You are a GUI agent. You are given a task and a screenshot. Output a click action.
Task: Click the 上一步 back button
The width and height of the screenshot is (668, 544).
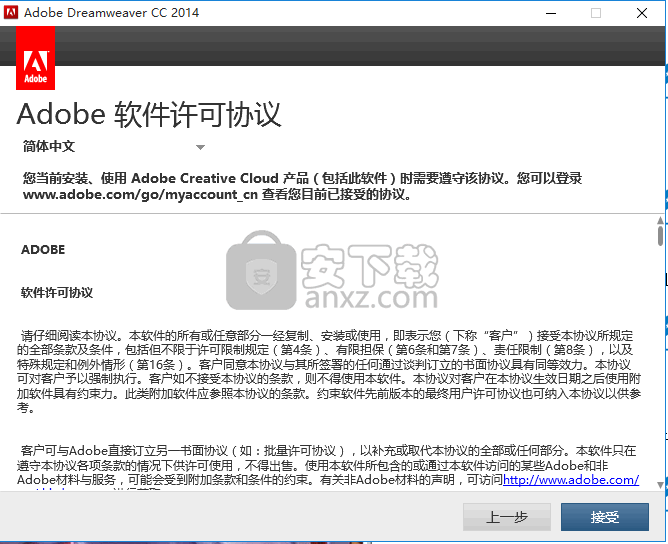(x=507, y=517)
